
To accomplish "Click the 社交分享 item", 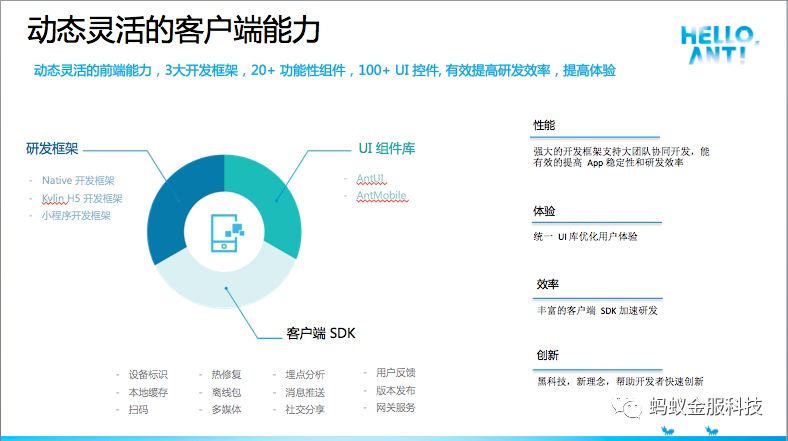I will click(x=305, y=409).
